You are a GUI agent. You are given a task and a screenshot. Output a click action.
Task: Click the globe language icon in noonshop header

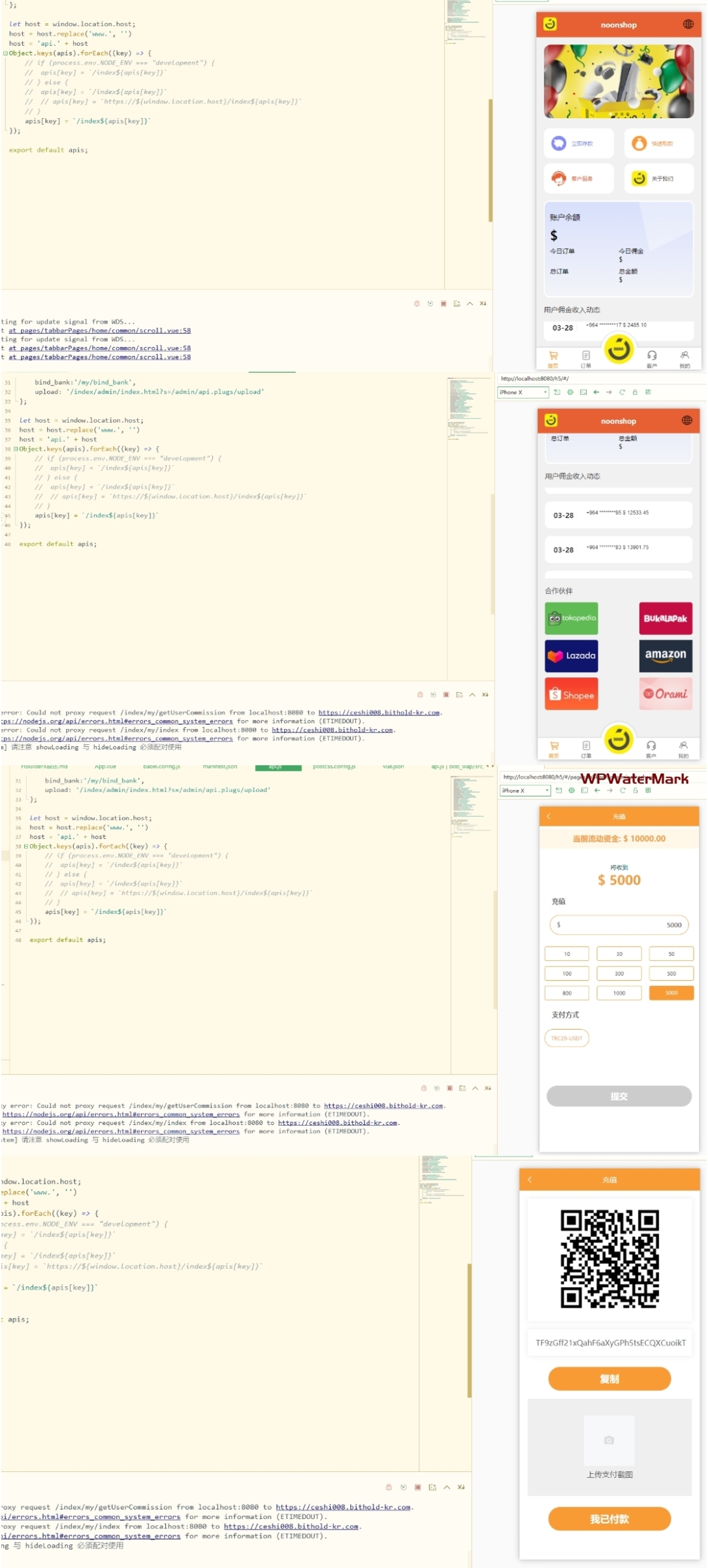tap(688, 24)
